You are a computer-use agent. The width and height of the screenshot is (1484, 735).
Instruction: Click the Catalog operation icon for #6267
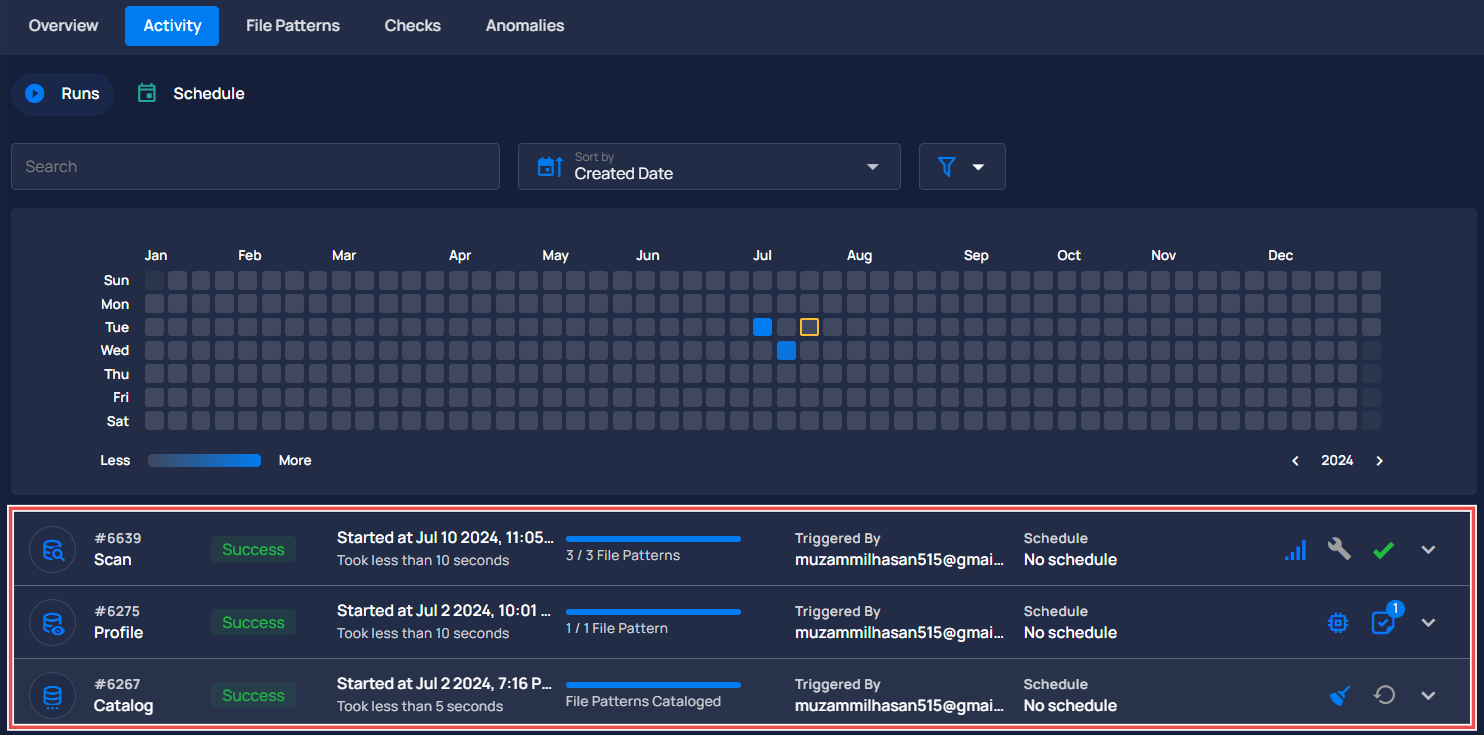click(x=52, y=695)
